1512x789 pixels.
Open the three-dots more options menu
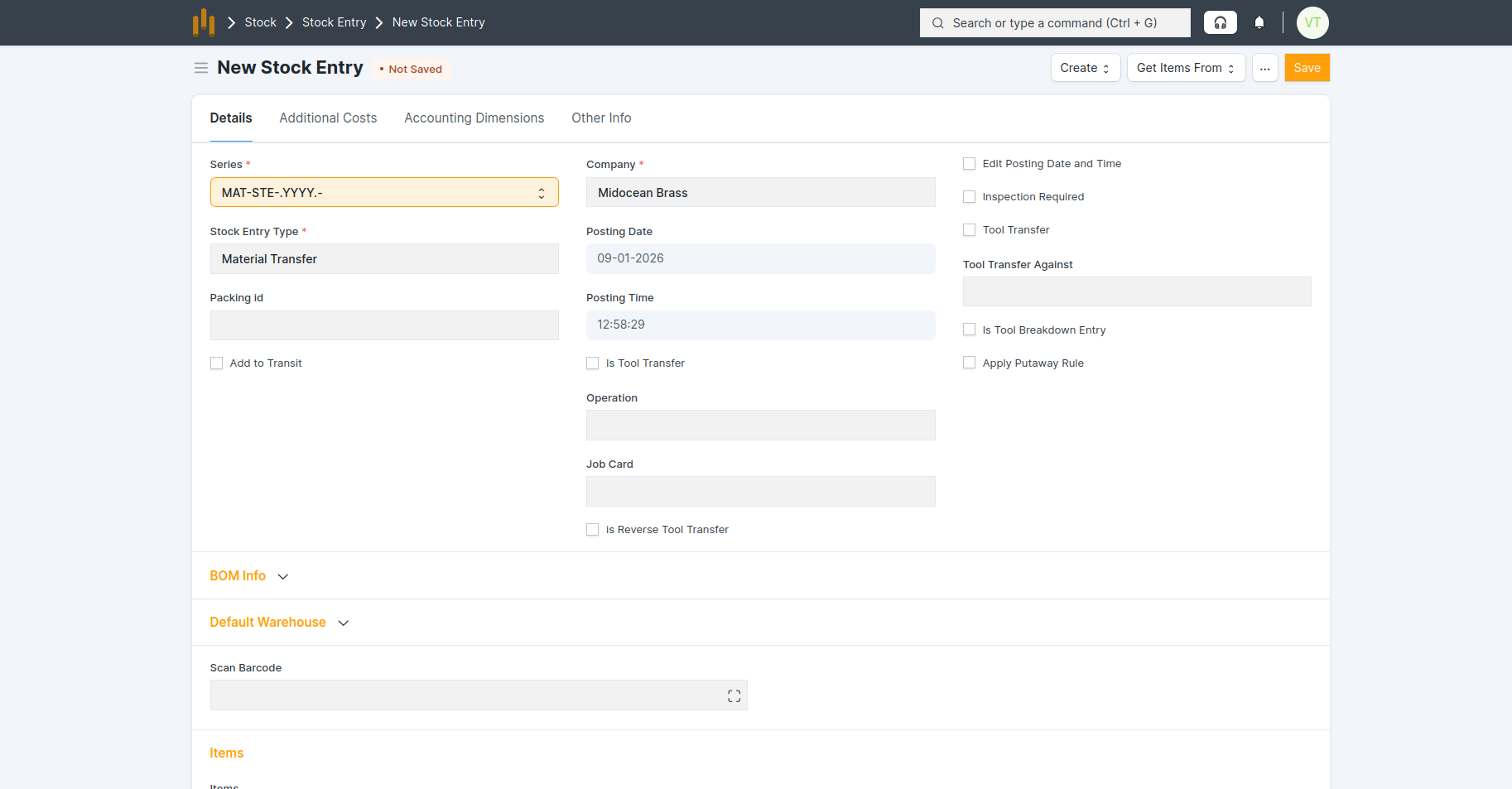click(x=1264, y=68)
